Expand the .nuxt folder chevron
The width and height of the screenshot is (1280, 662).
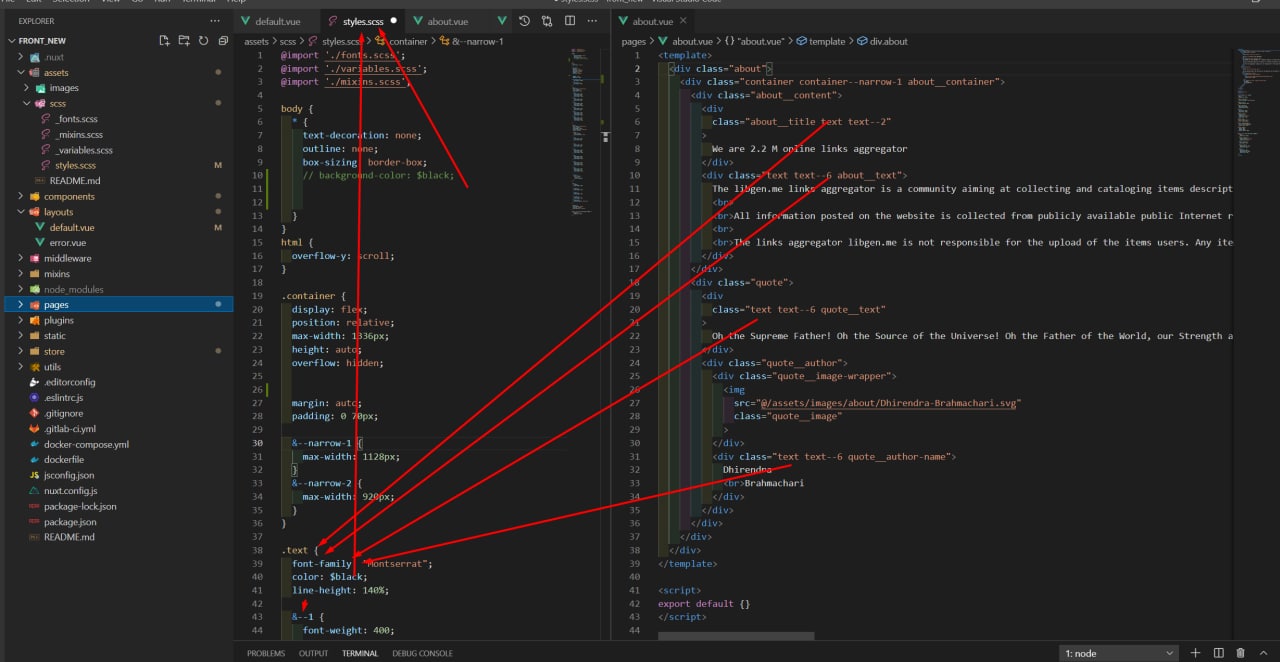(20, 57)
